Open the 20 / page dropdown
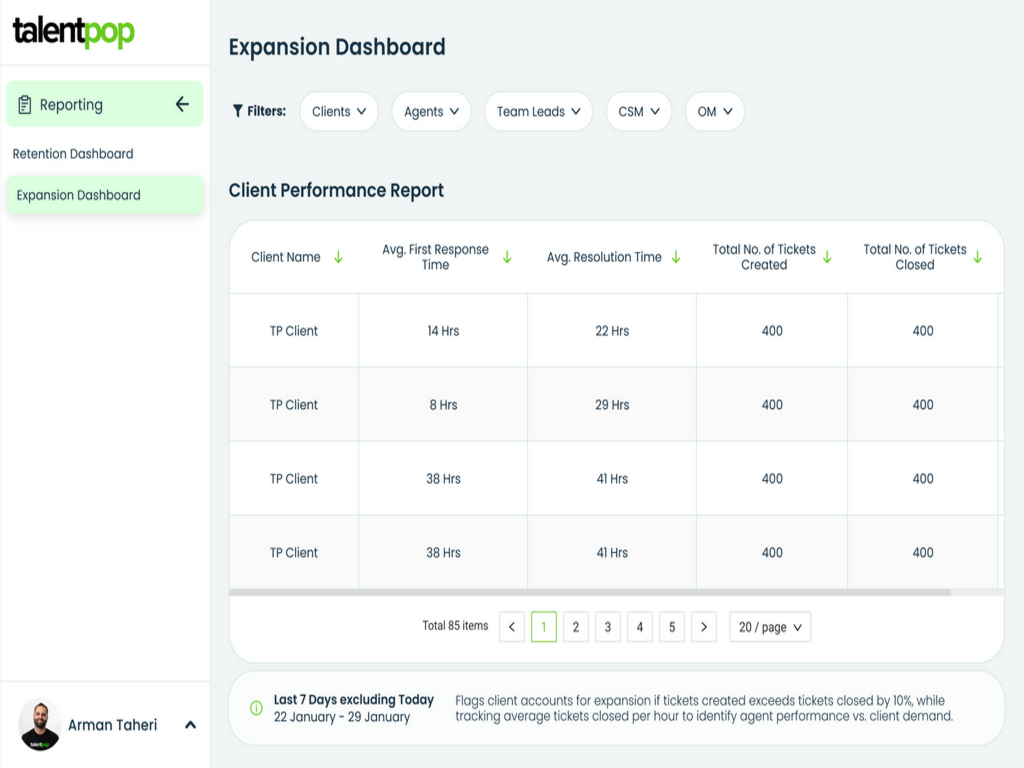 [x=770, y=627]
